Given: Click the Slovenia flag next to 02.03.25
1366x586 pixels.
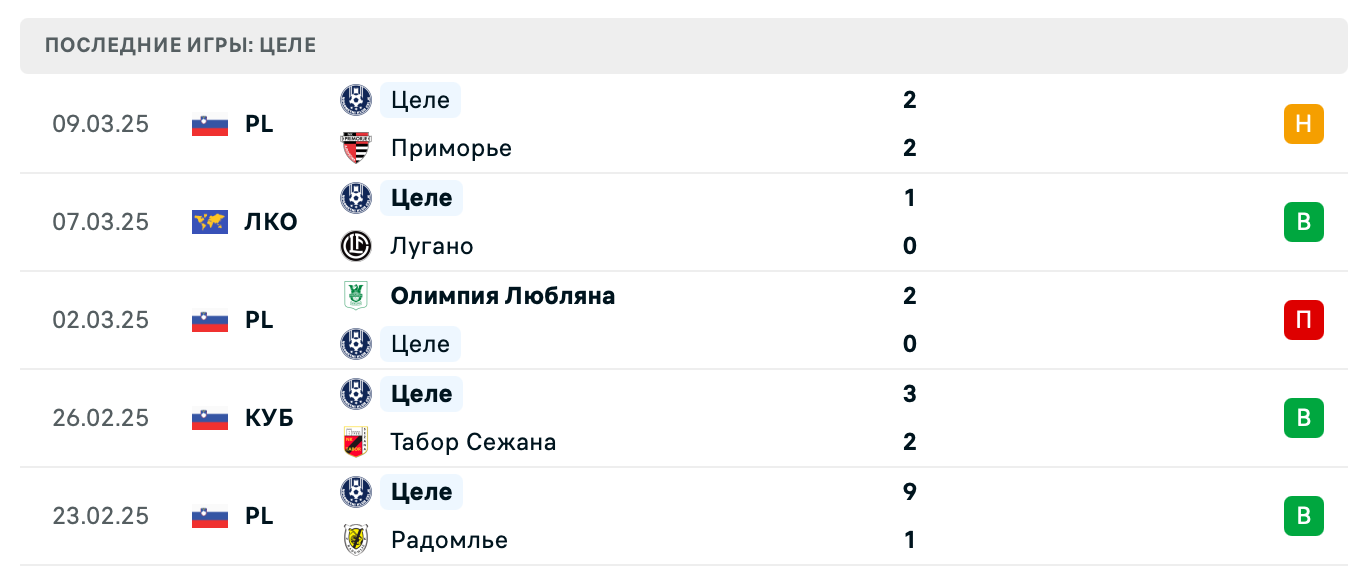Looking at the screenshot, I should click(x=209, y=320).
